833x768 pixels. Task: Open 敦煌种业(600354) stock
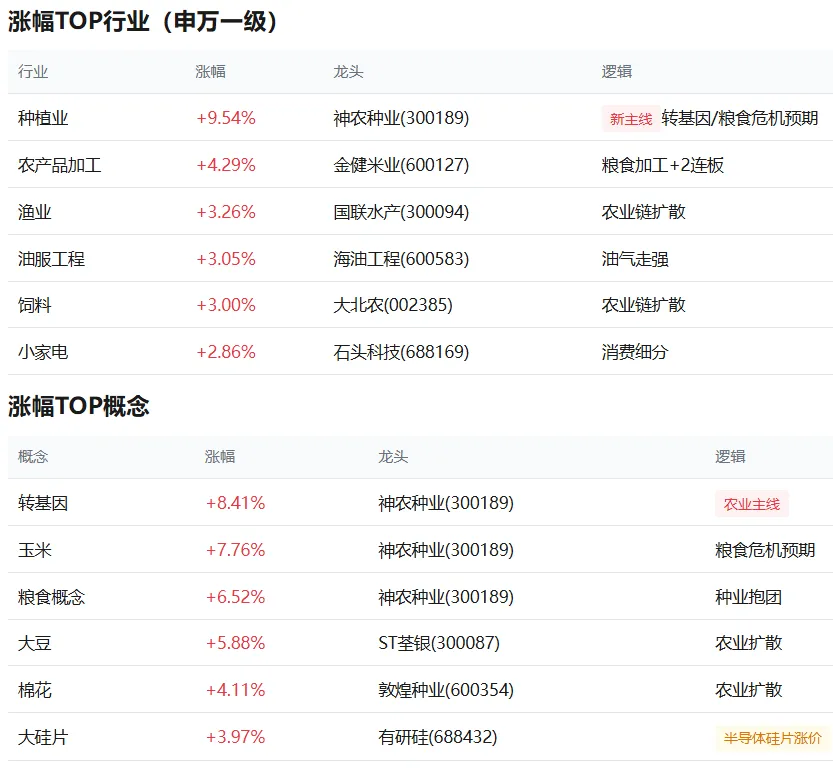[x=446, y=690]
